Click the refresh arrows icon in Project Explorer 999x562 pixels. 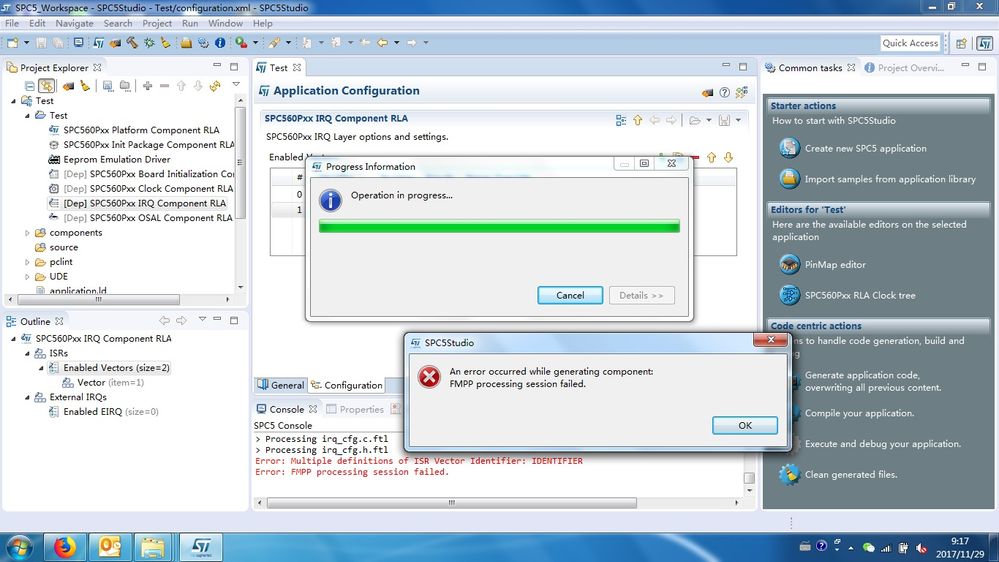point(215,85)
